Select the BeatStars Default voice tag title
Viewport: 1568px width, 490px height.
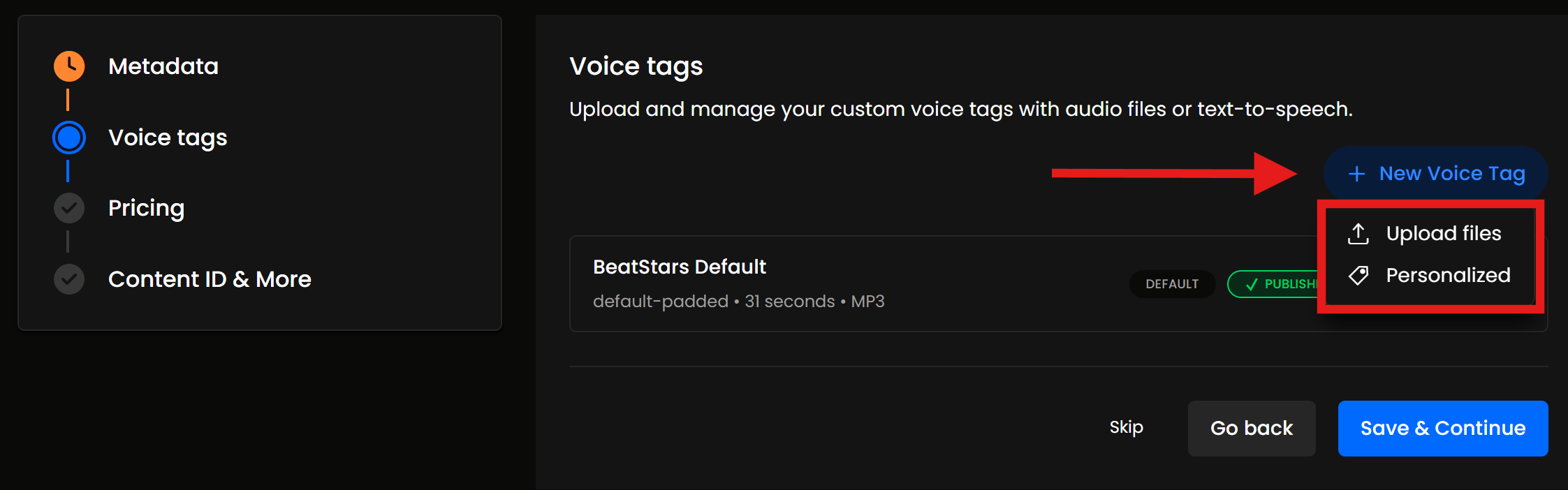[679, 267]
